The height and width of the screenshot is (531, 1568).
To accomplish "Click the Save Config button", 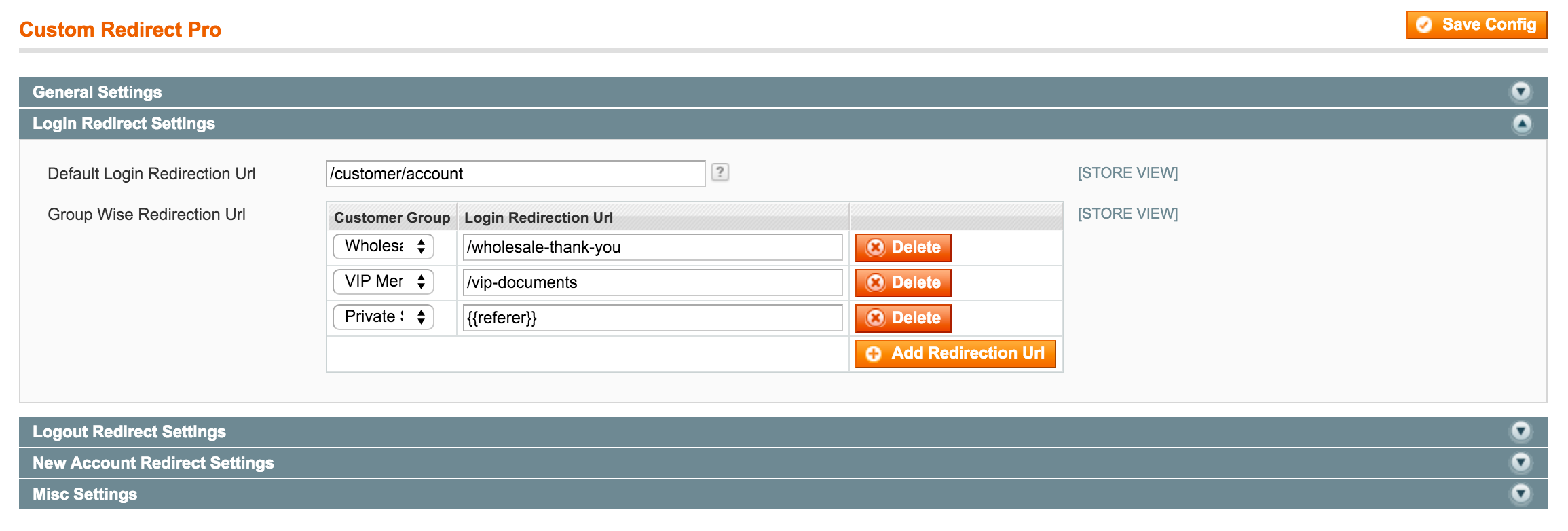I will click(x=1477, y=25).
